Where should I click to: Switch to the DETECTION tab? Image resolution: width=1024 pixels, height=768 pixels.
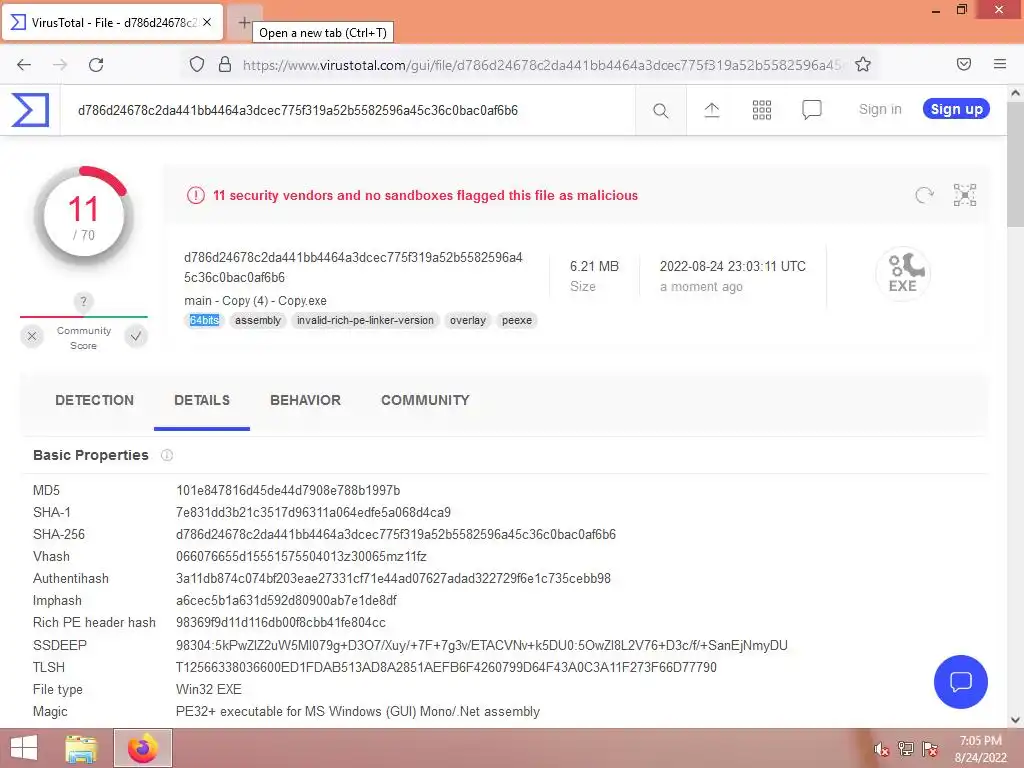[x=94, y=400]
